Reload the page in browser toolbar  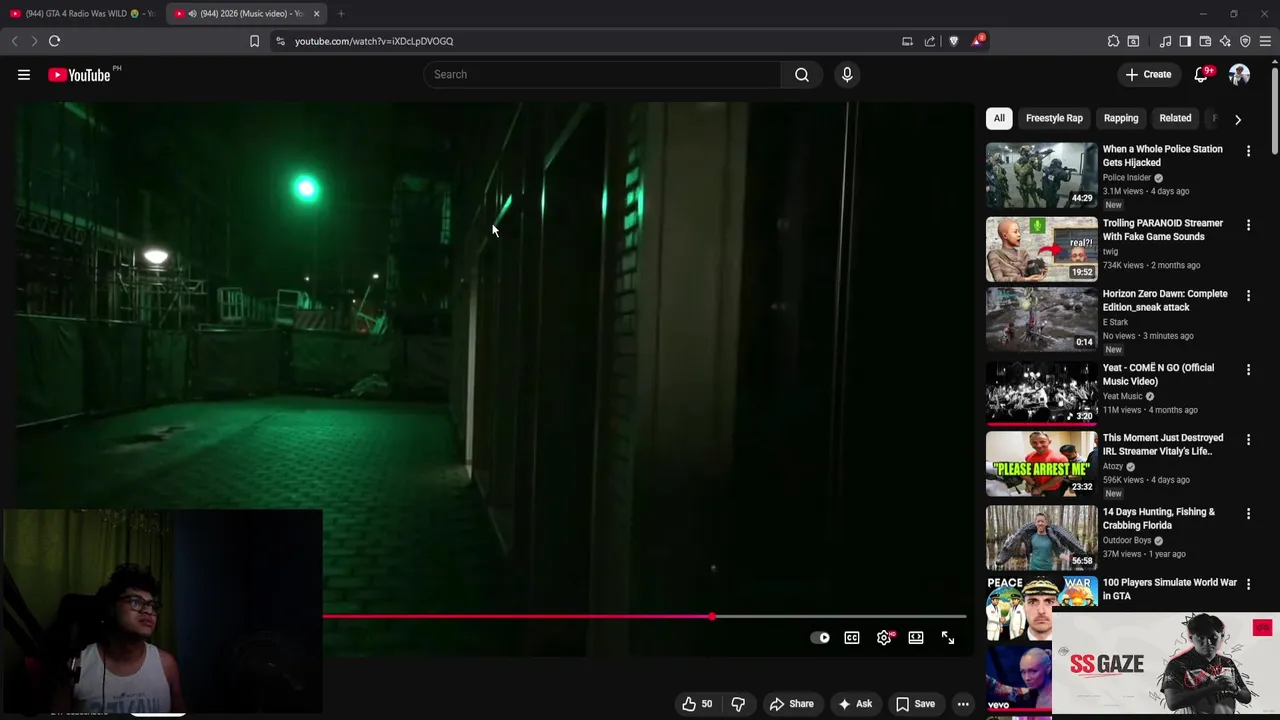click(54, 41)
